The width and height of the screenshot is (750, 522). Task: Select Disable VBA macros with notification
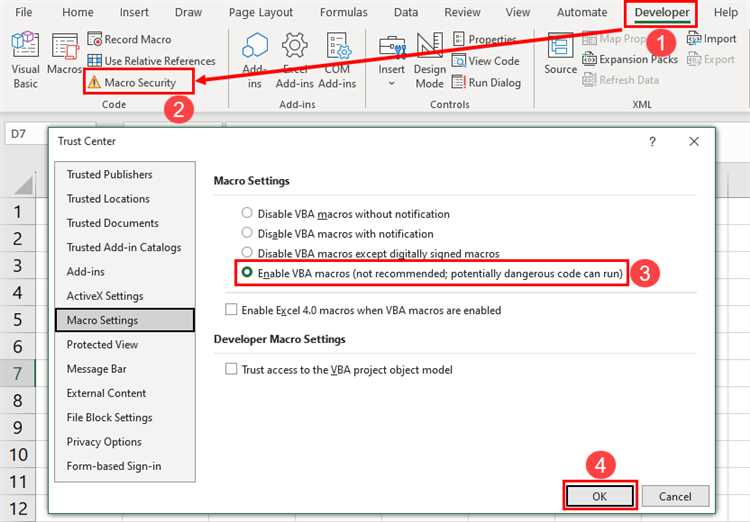click(x=247, y=233)
